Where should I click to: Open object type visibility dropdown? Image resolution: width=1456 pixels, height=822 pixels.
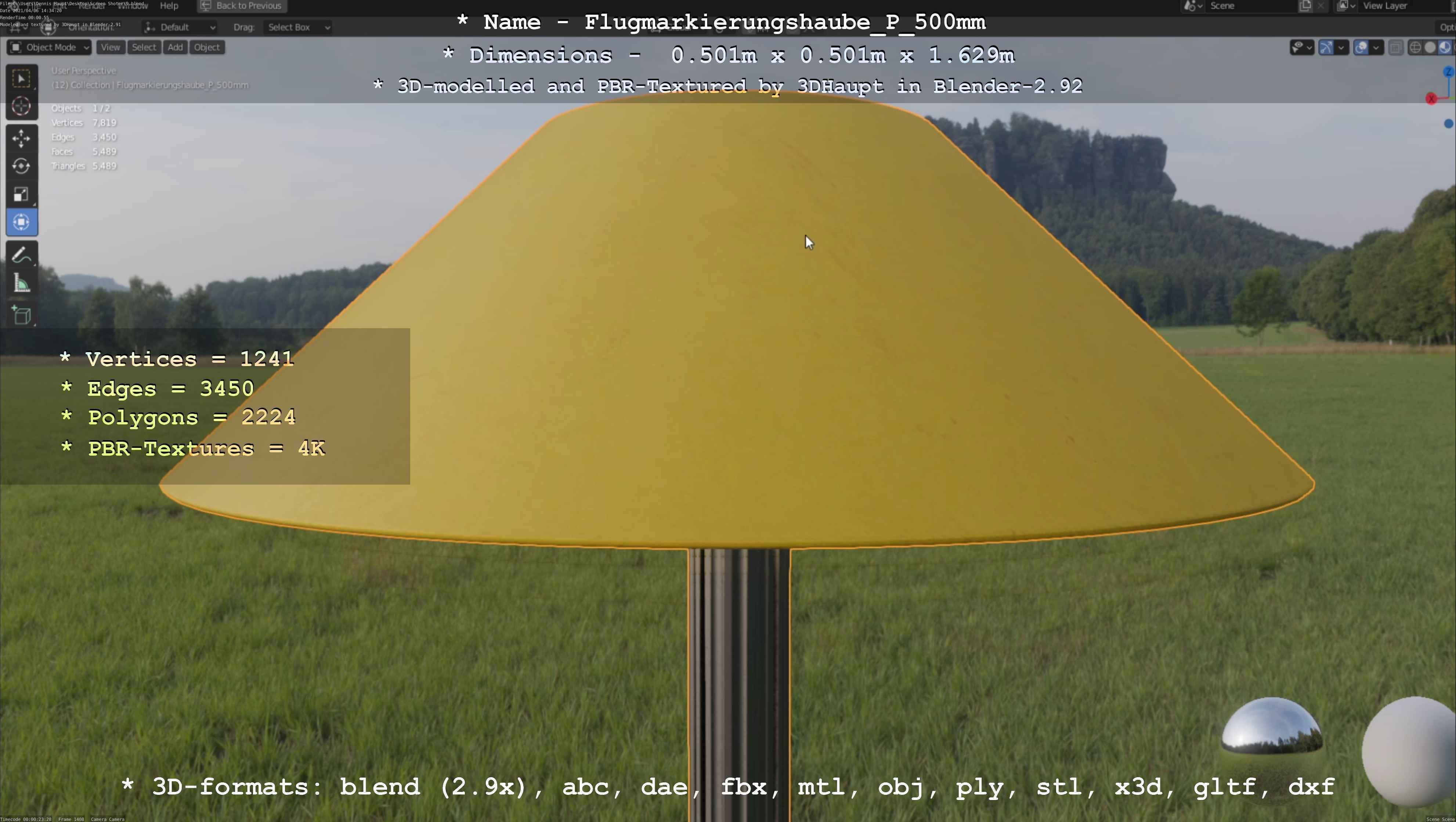pyautogui.click(x=1302, y=47)
